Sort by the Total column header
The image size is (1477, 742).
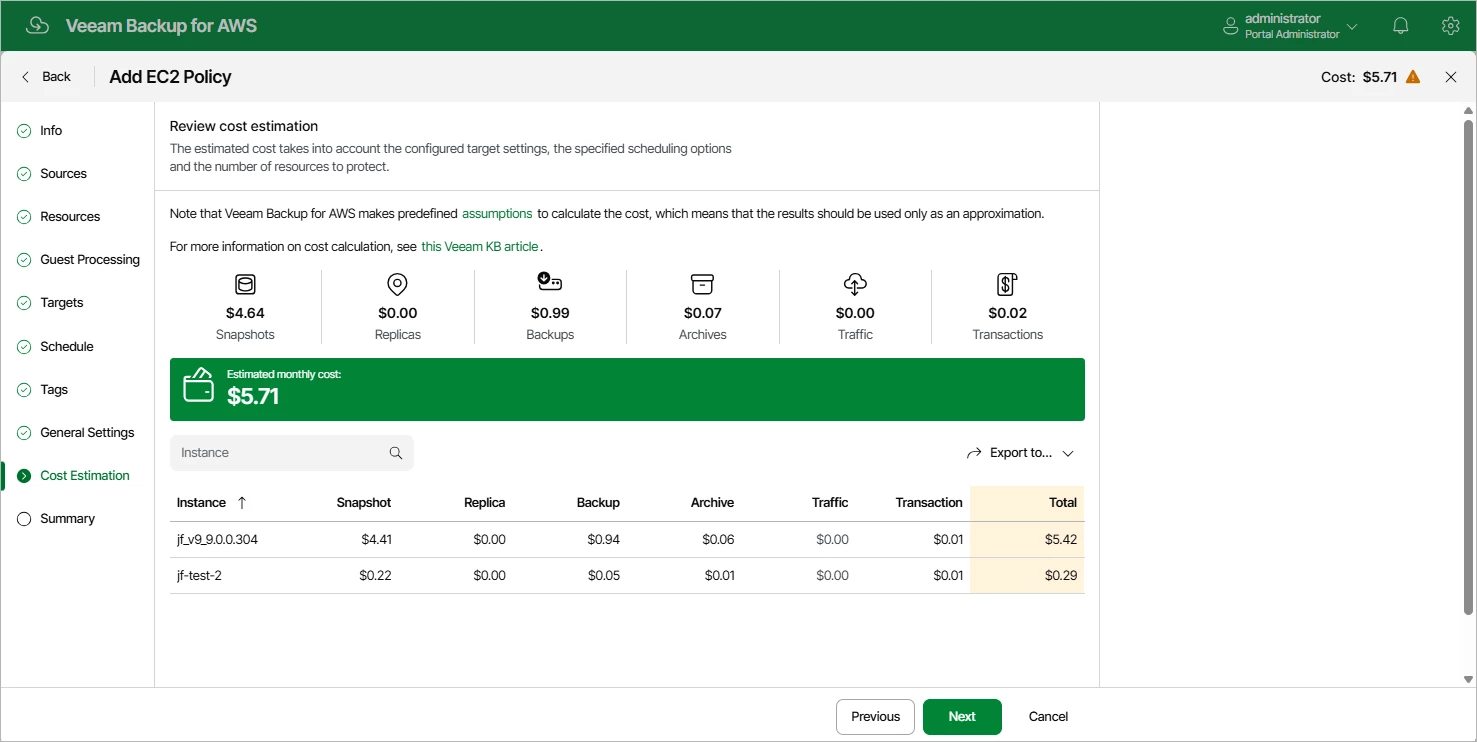(x=1063, y=503)
